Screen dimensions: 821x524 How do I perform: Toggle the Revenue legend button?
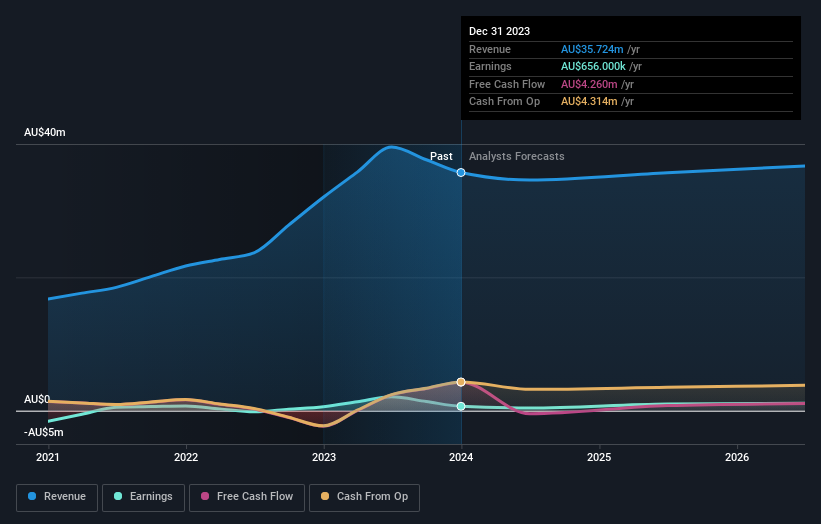[x=57, y=497]
